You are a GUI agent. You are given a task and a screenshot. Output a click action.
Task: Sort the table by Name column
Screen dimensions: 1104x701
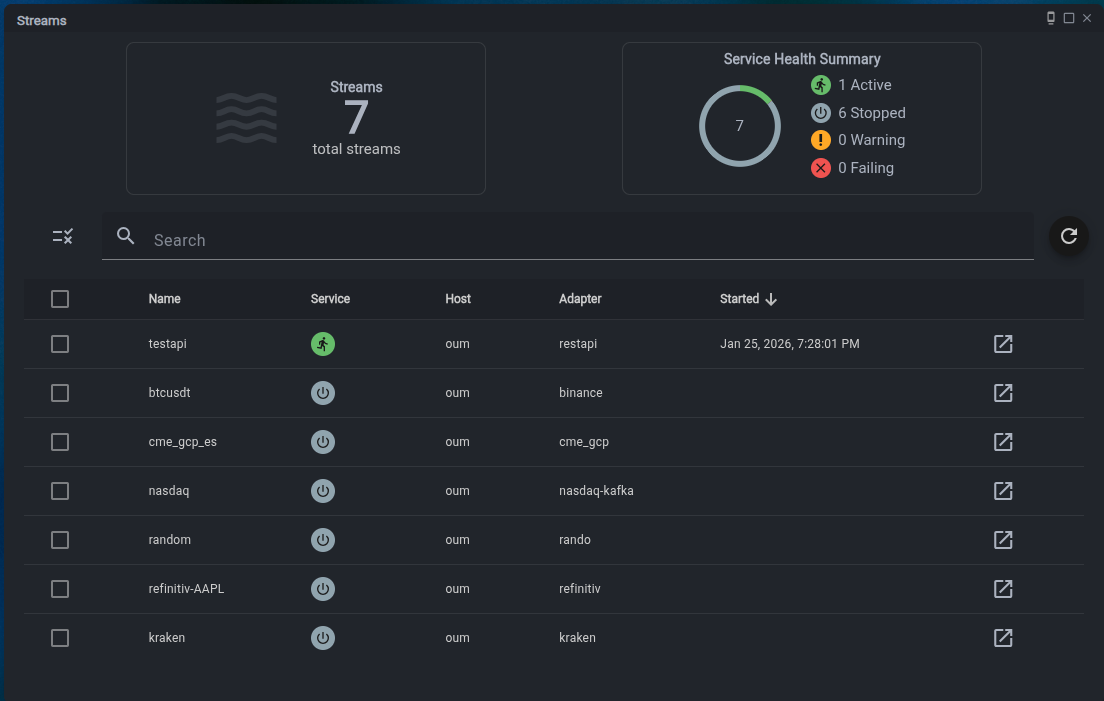(x=164, y=299)
